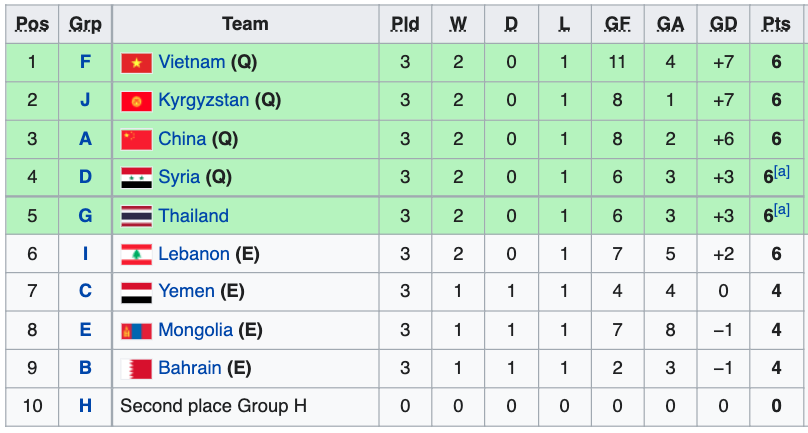Open the Kyrgyzstan team link
Viewport: 808px width, 433px height.
click(204, 101)
